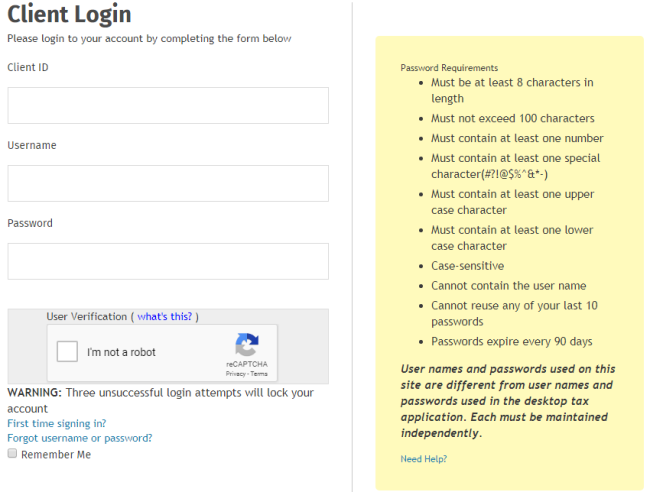Click the Remember Me label text
The height and width of the screenshot is (492, 650).
(x=56, y=454)
